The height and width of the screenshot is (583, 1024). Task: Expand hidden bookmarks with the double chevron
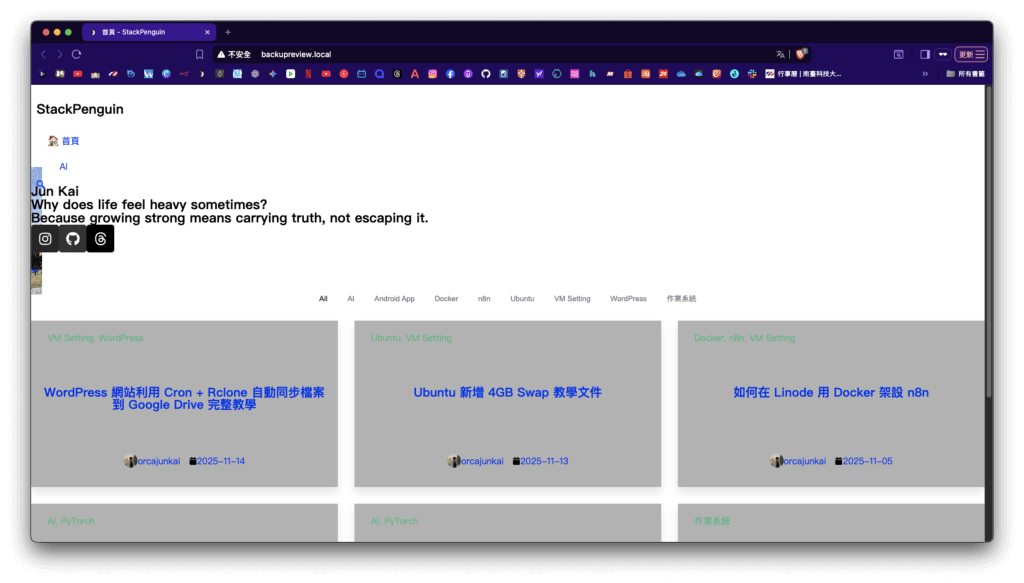click(925, 73)
